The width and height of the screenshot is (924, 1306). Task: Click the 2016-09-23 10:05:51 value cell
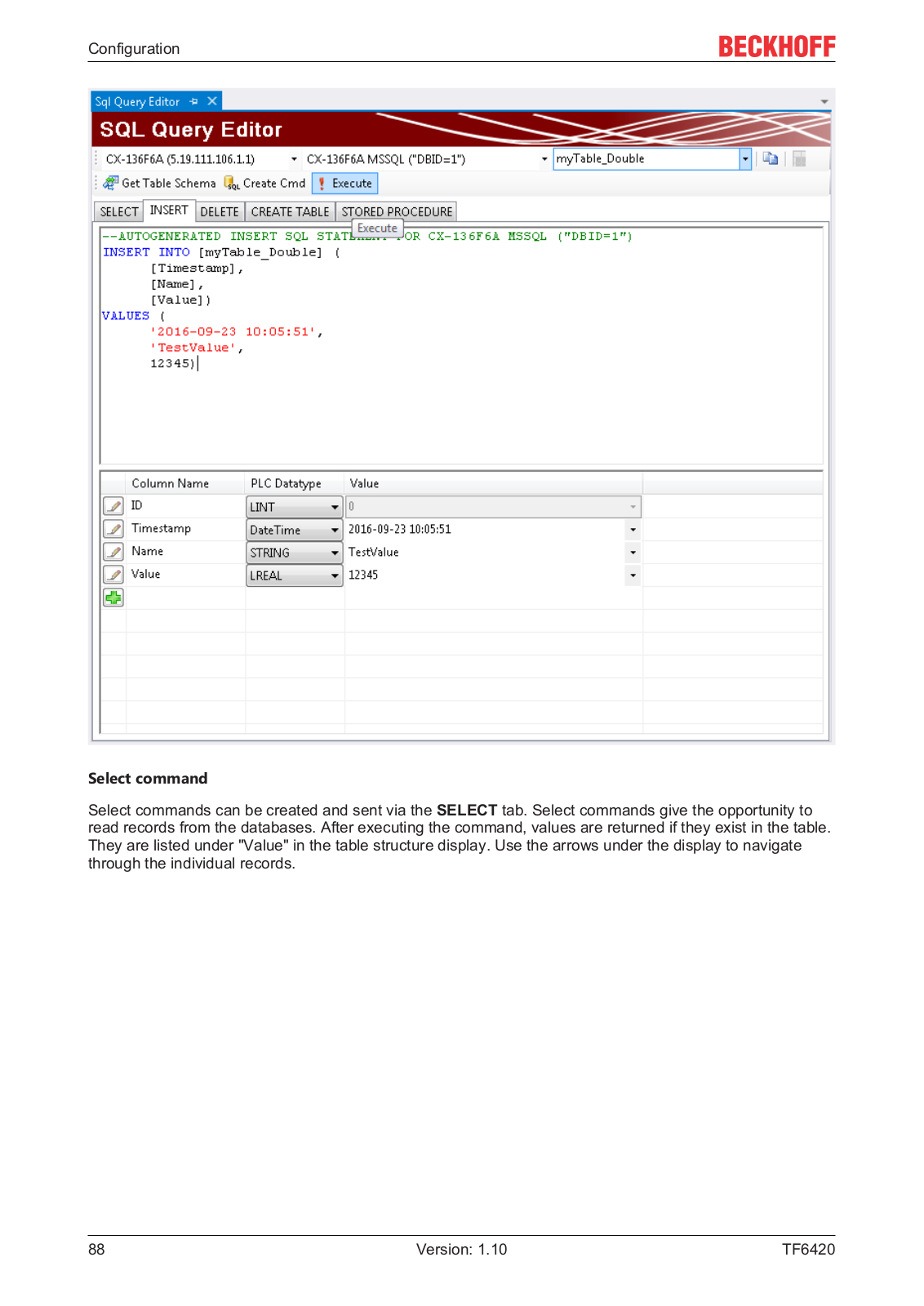(x=486, y=529)
